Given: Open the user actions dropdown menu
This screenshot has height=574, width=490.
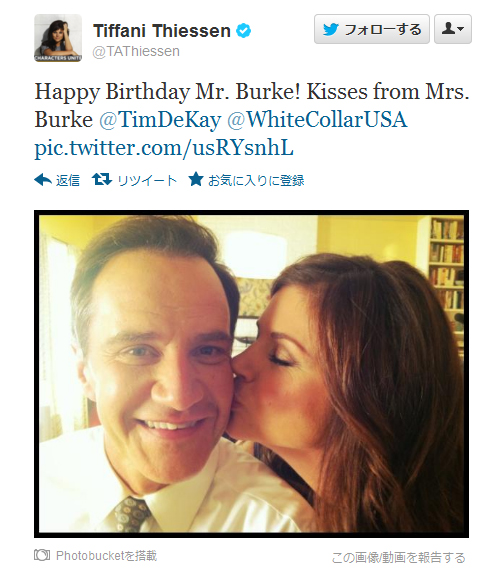Looking at the screenshot, I should tap(453, 29).
